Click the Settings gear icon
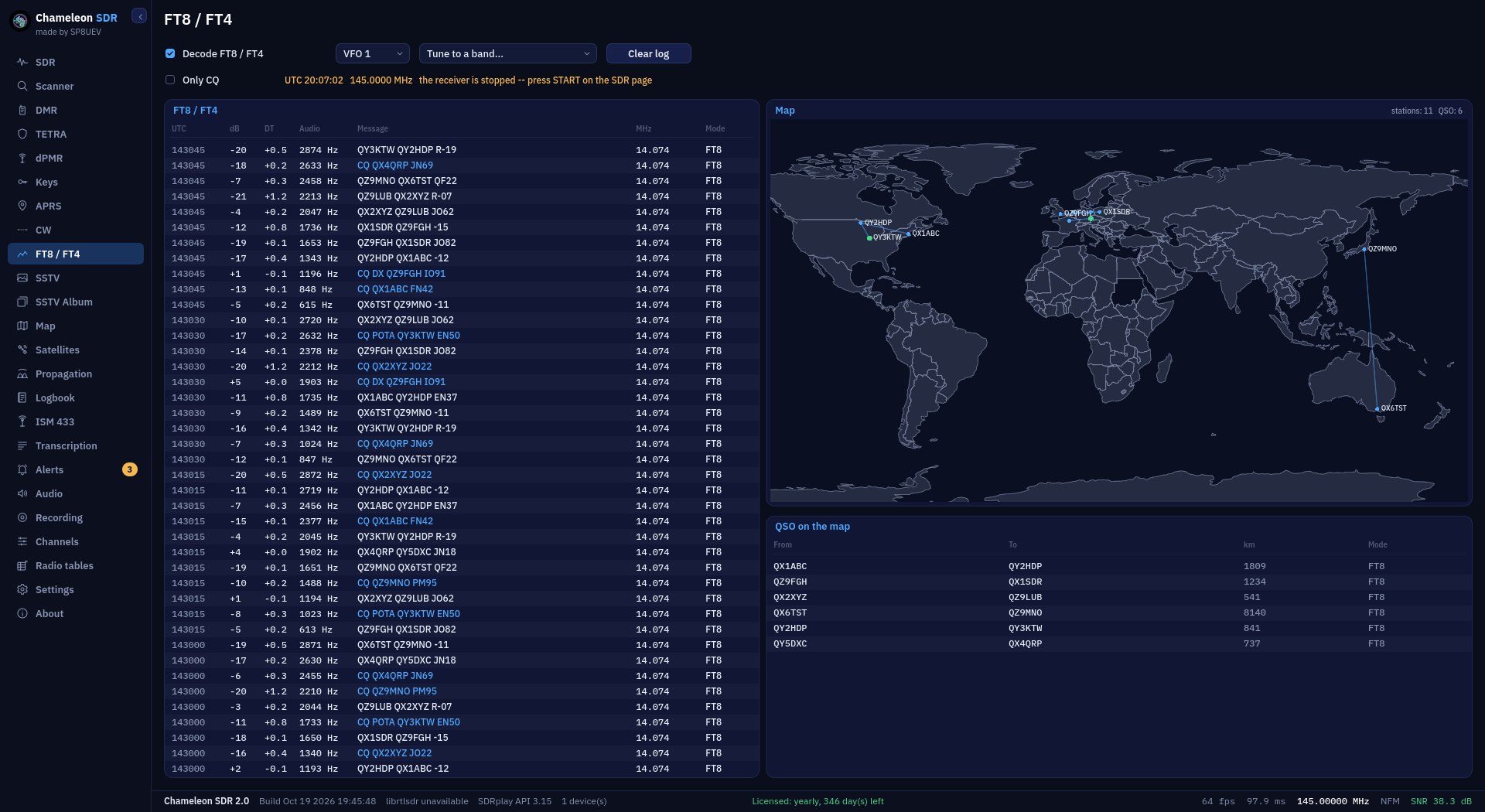 (x=22, y=589)
